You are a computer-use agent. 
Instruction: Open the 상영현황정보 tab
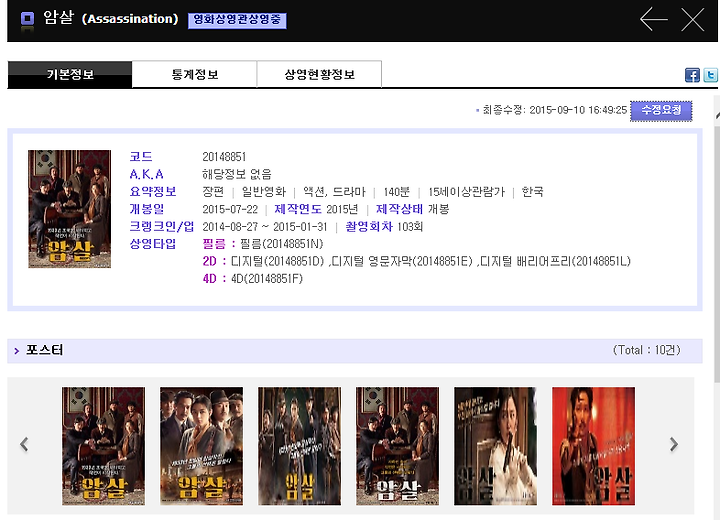(x=320, y=74)
